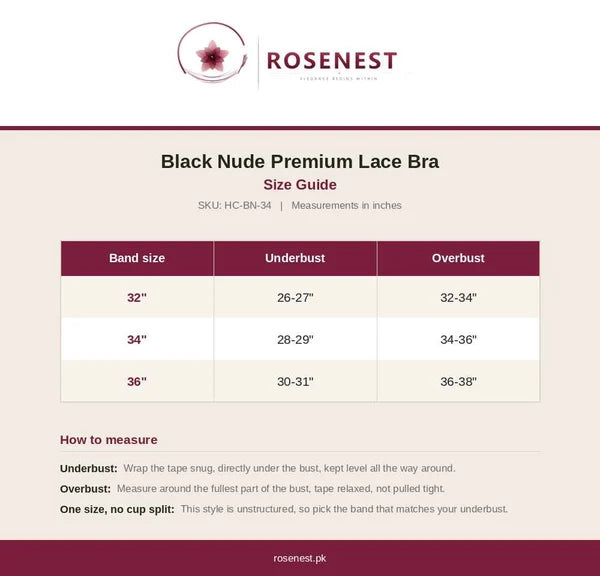Click the How to measure heading
Screen dimensions: 600x576
pyautogui.click(x=109, y=440)
